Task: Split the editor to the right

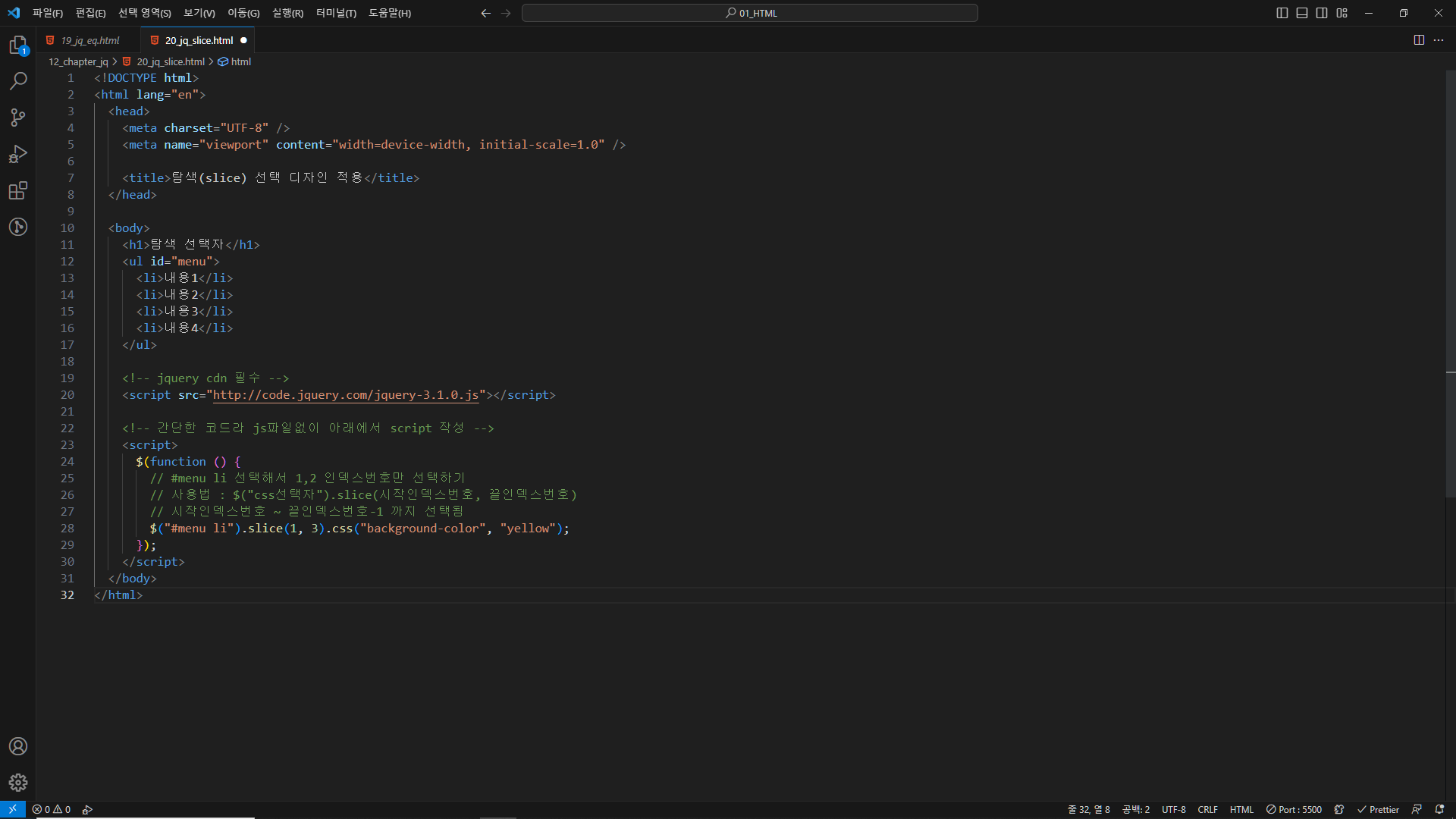Action: [1419, 40]
